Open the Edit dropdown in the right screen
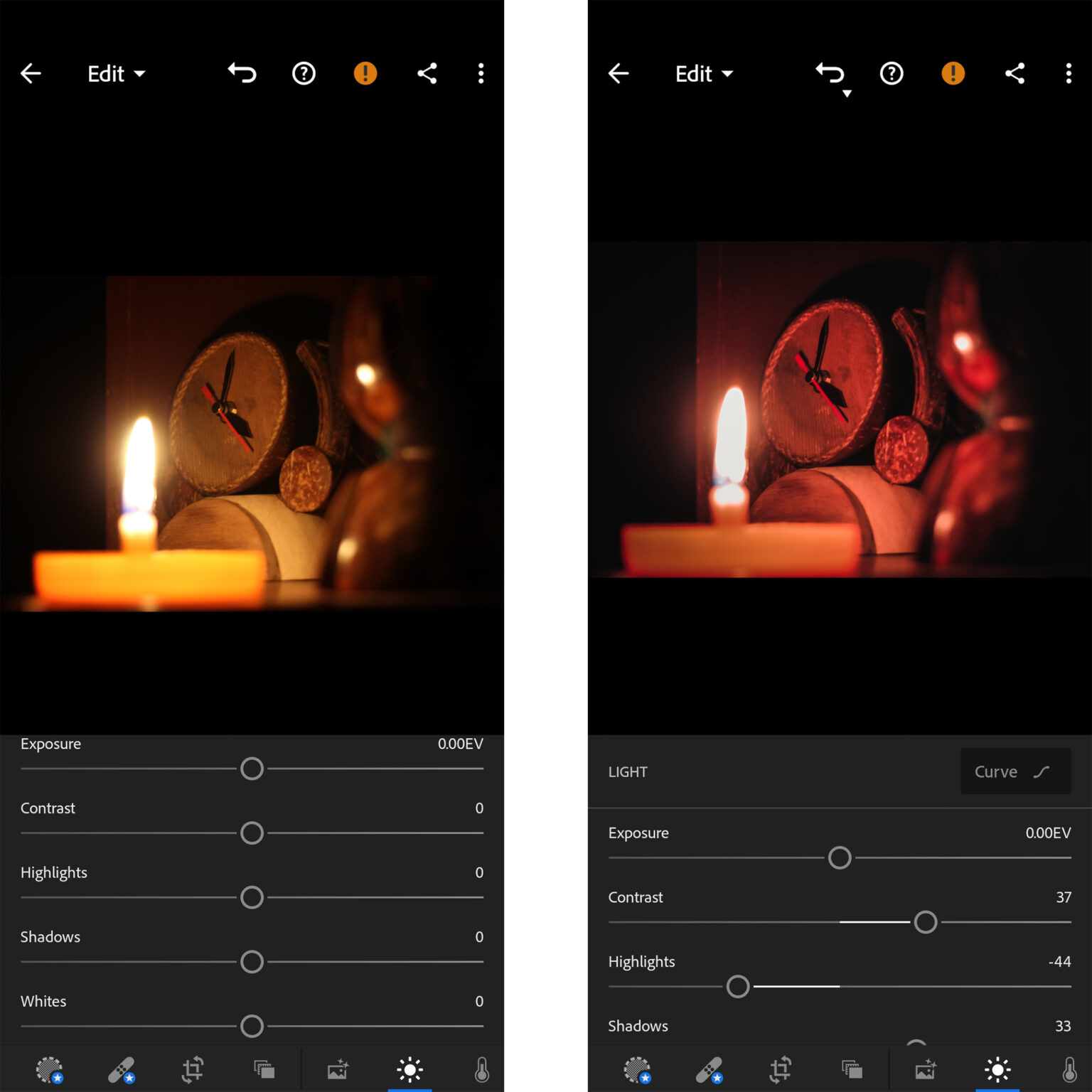 click(704, 74)
